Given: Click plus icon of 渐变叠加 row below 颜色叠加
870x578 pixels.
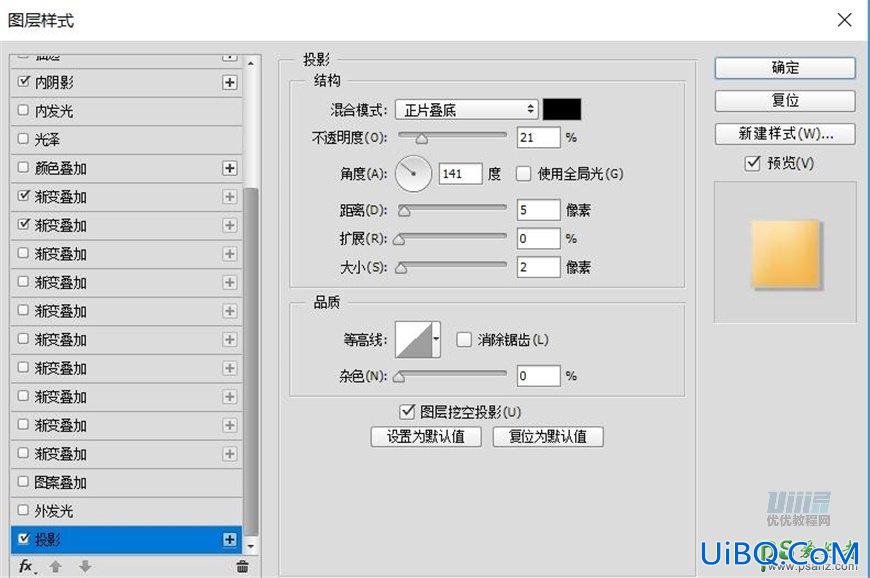Looking at the screenshot, I should [230, 197].
